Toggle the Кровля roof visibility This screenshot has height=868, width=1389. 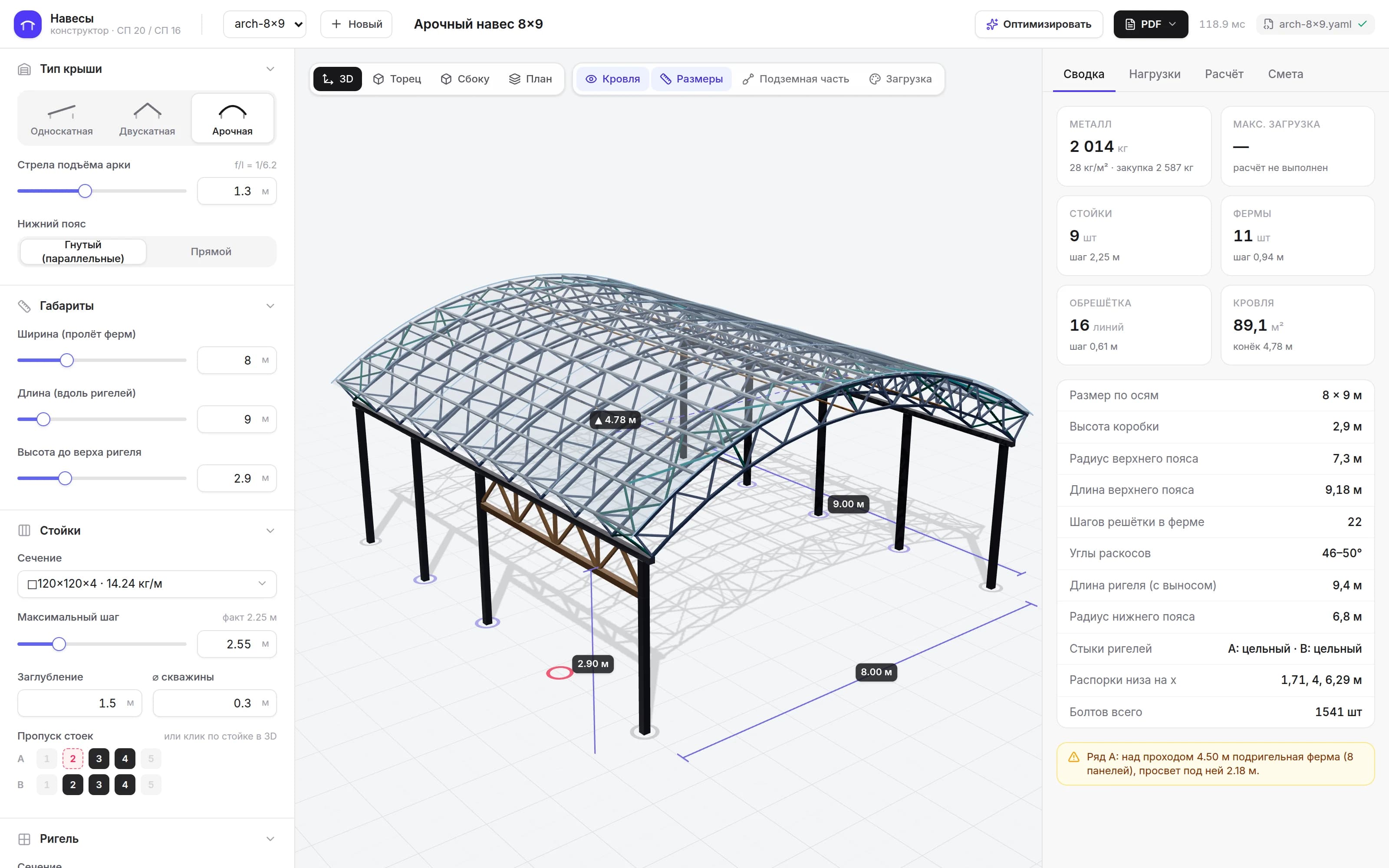tap(612, 79)
